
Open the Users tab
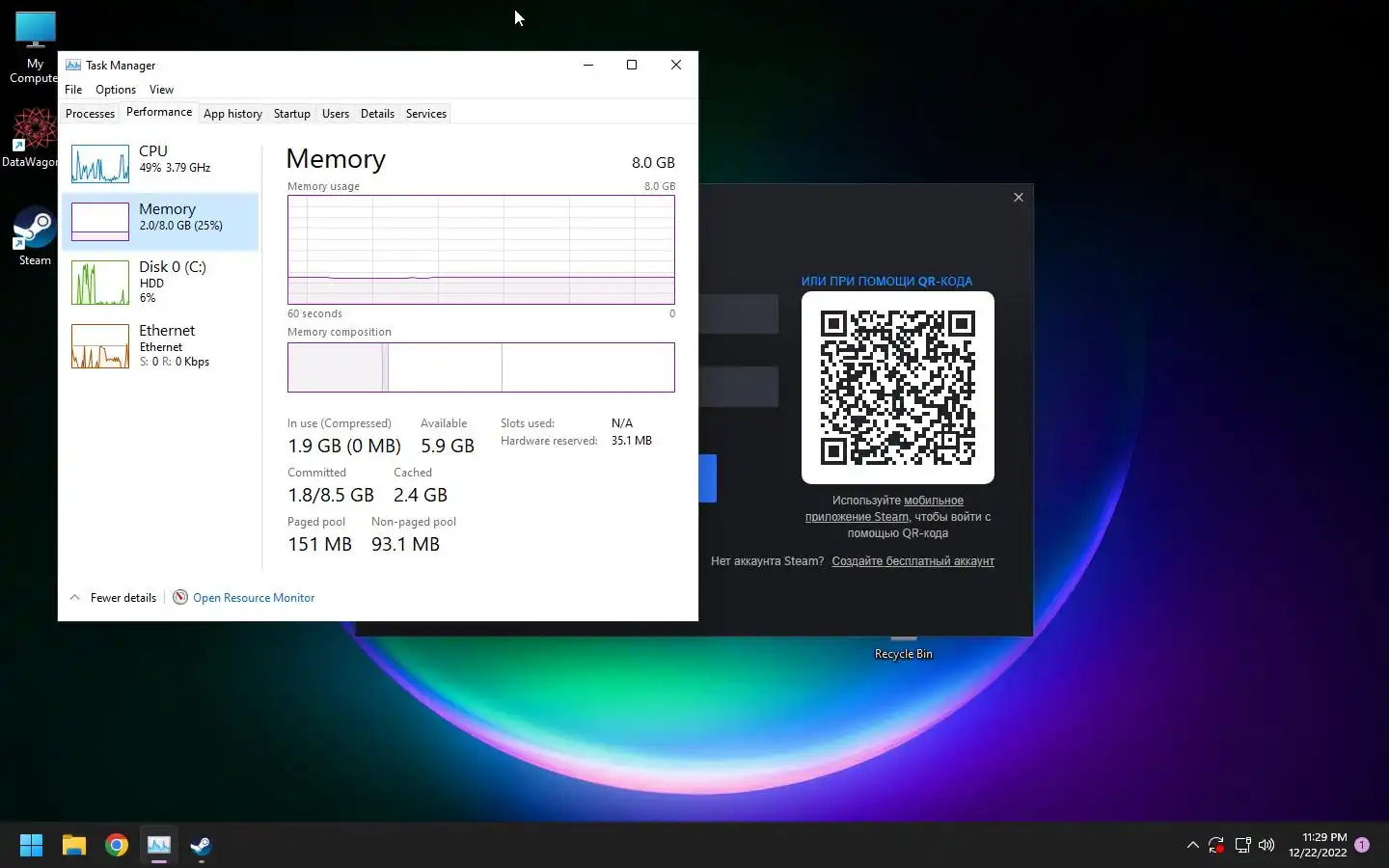pos(336,114)
